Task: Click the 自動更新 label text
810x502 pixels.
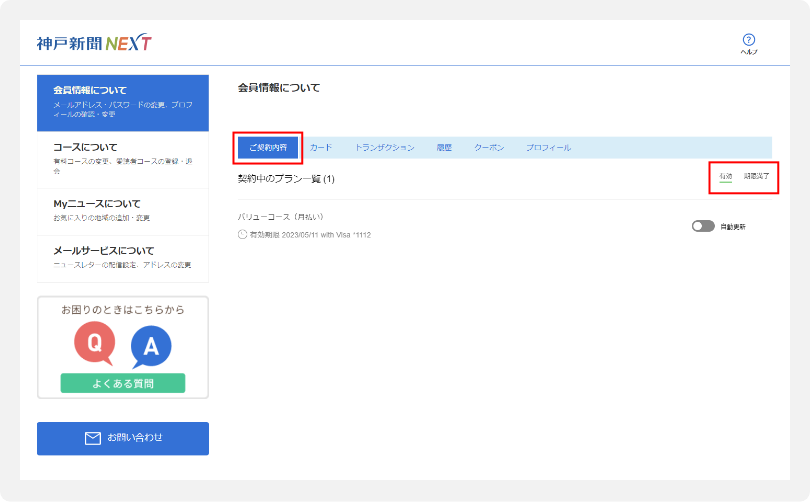Action: click(733, 227)
